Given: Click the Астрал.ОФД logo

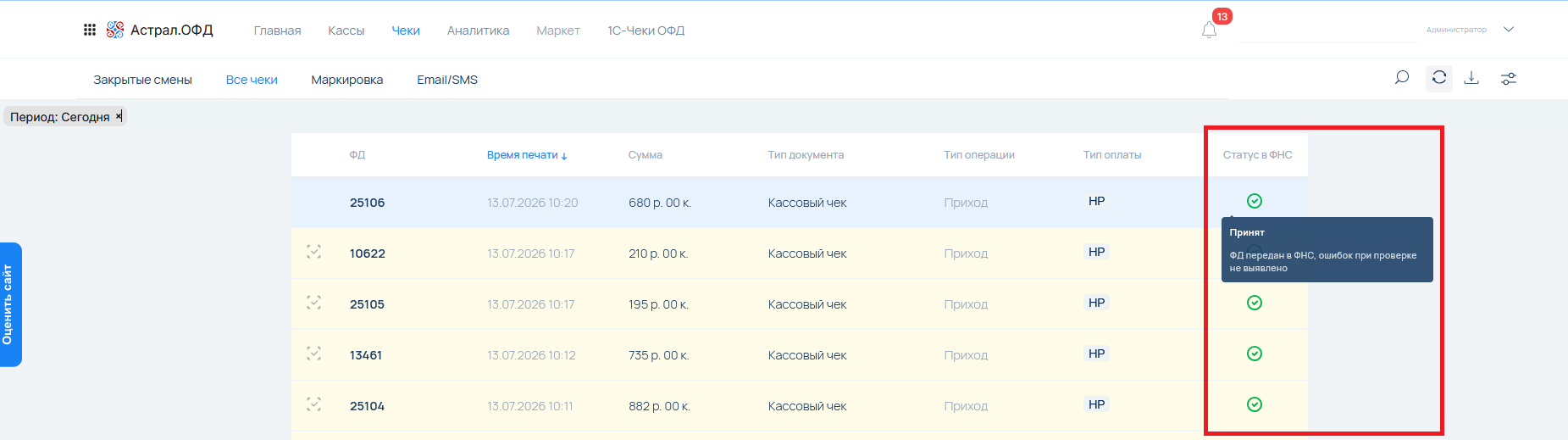Looking at the screenshot, I should (x=160, y=30).
